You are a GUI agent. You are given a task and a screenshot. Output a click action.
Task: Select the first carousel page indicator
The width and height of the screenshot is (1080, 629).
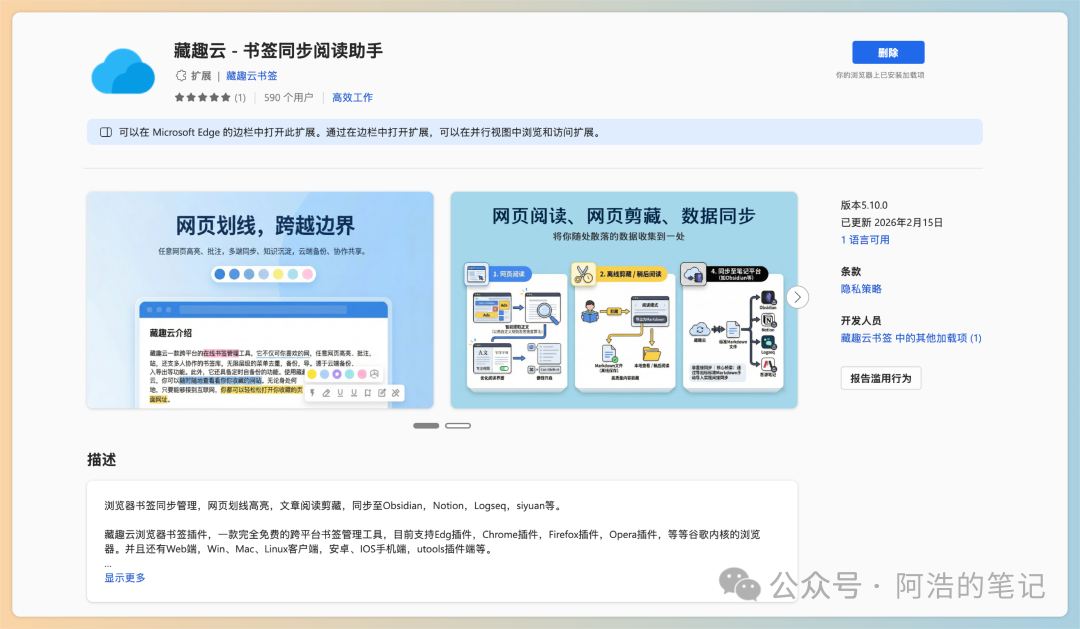coord(426,426)
